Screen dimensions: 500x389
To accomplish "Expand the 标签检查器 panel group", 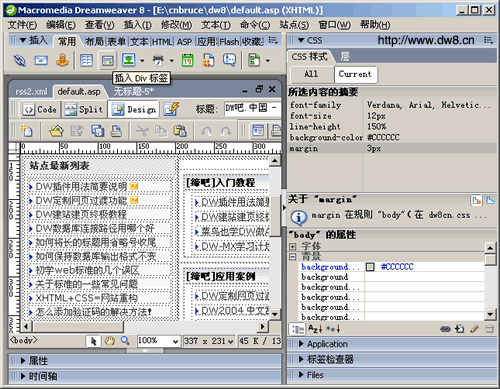I will pos(301,359).
